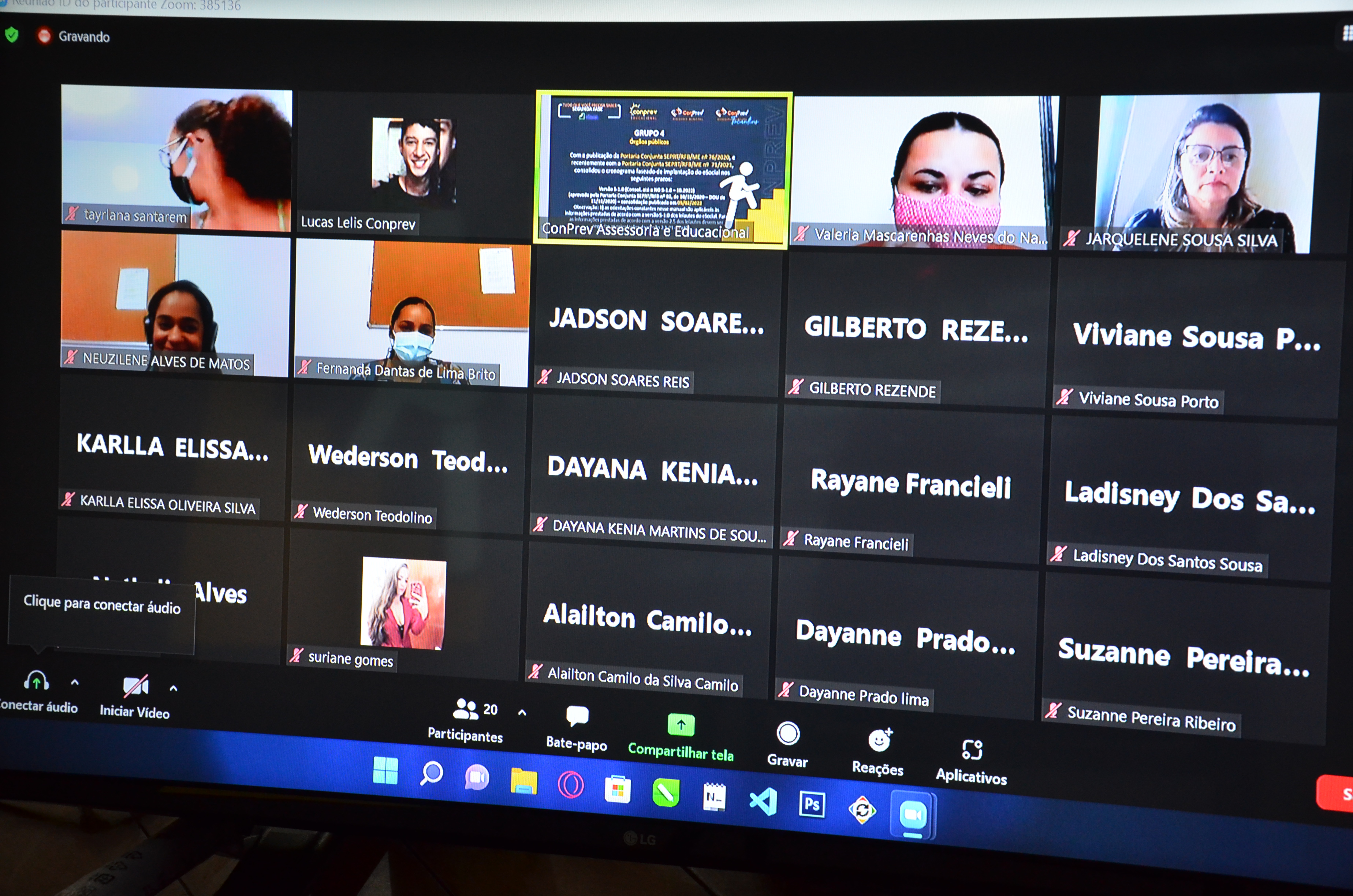1353x896 pixels.
Task: Click the Conectar áudio headphone icon
Action: coord(37,681)
